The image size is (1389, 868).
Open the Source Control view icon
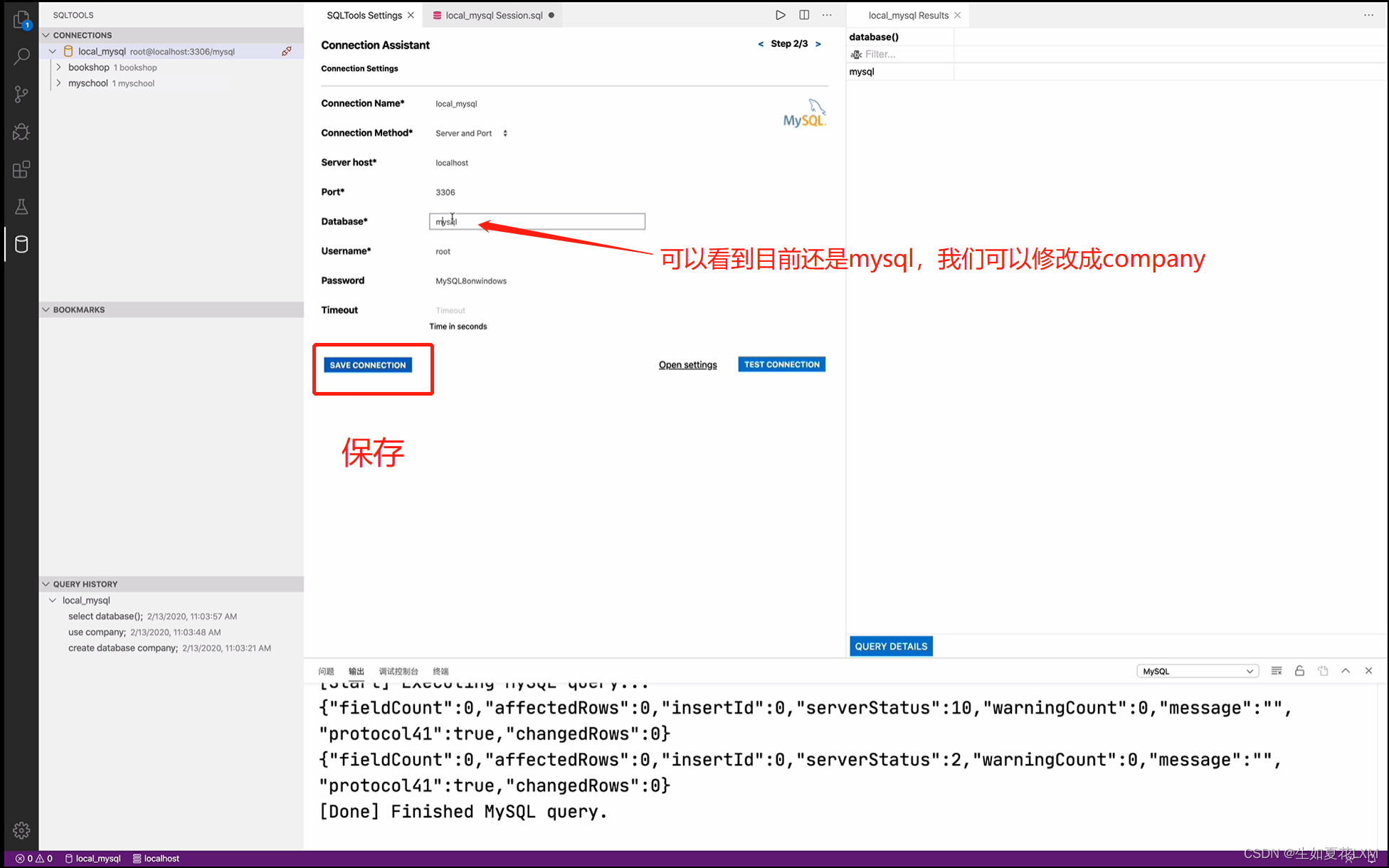point(21,94)
